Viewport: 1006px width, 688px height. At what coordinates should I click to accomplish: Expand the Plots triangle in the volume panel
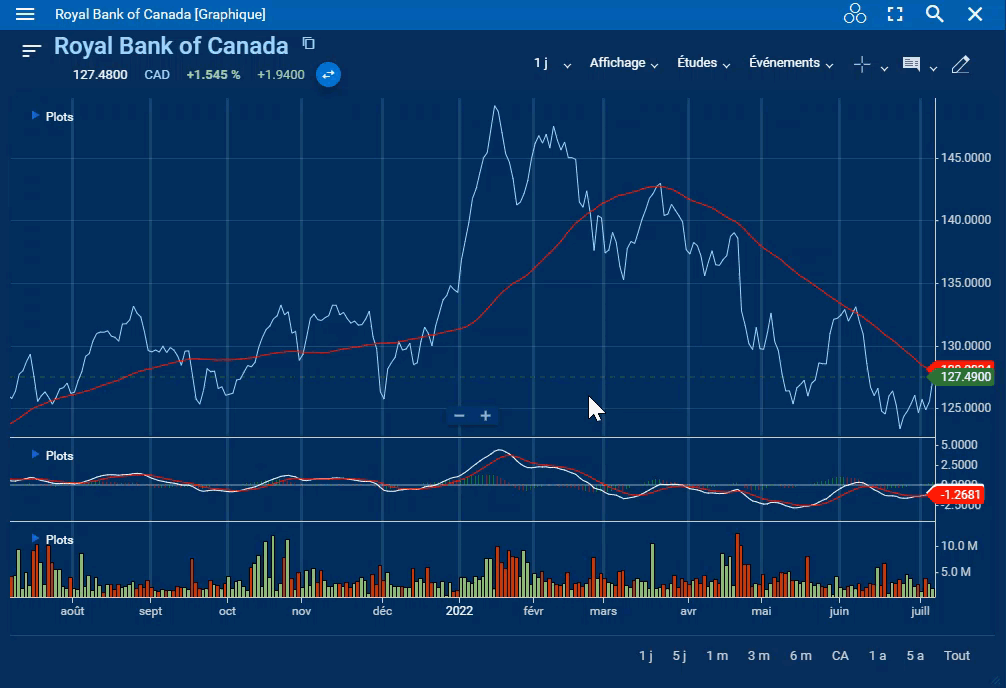[36, 539]
